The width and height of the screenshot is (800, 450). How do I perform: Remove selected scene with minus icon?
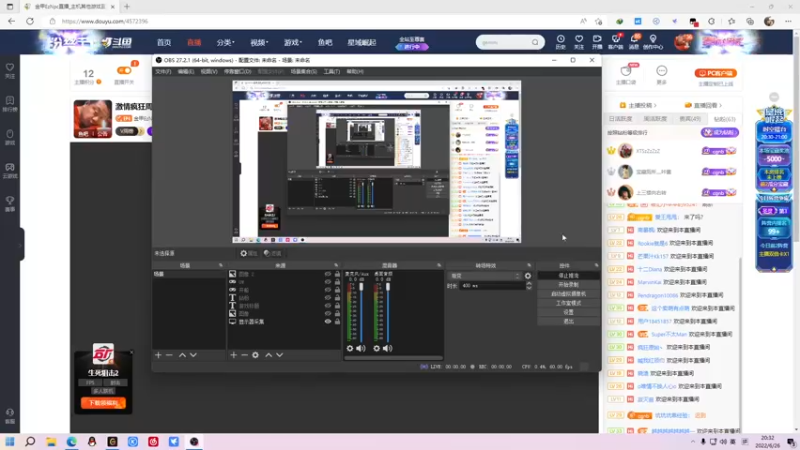(169, 355)
